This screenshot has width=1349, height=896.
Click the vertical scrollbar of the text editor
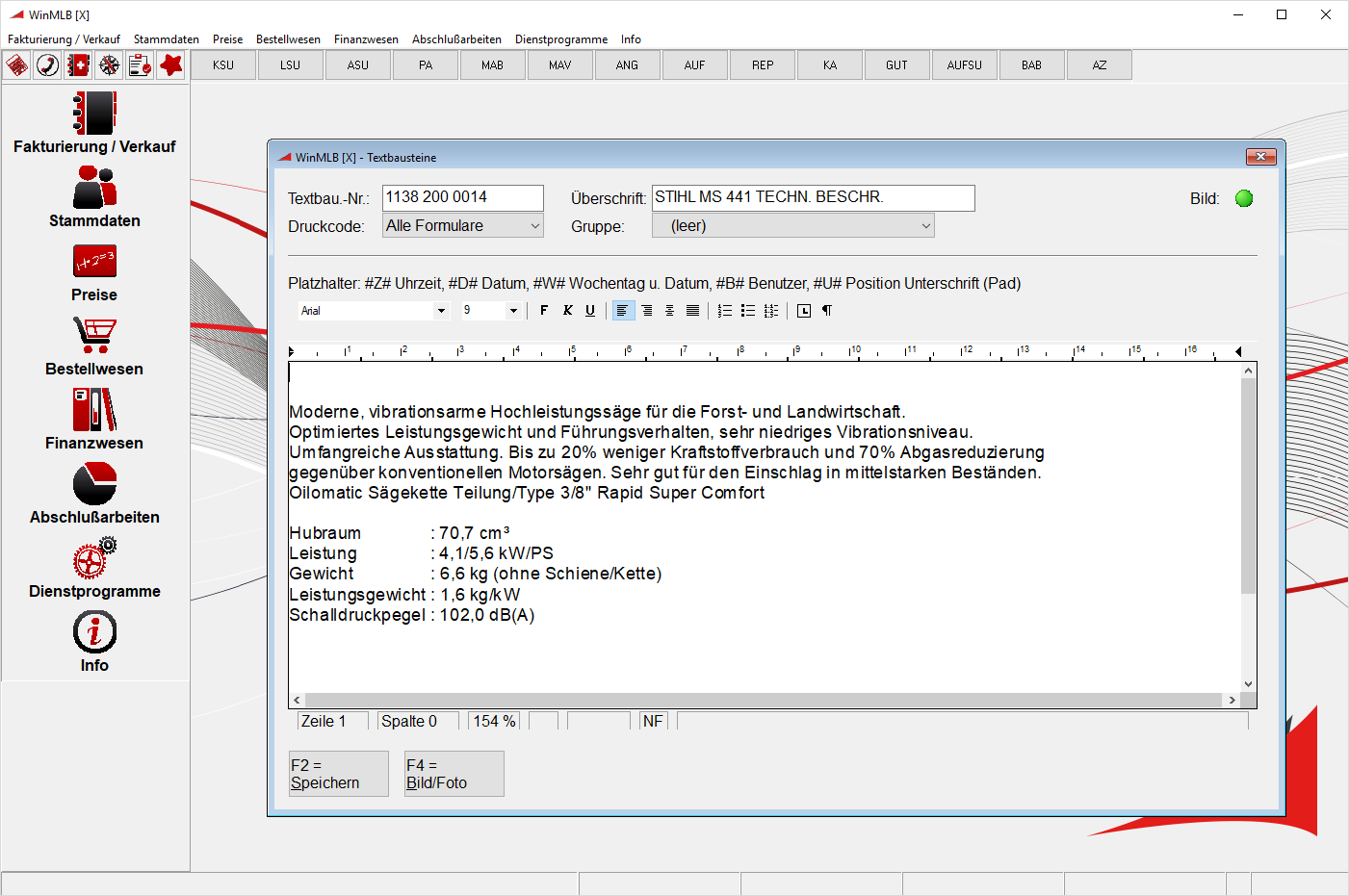tap(1249, 527)
